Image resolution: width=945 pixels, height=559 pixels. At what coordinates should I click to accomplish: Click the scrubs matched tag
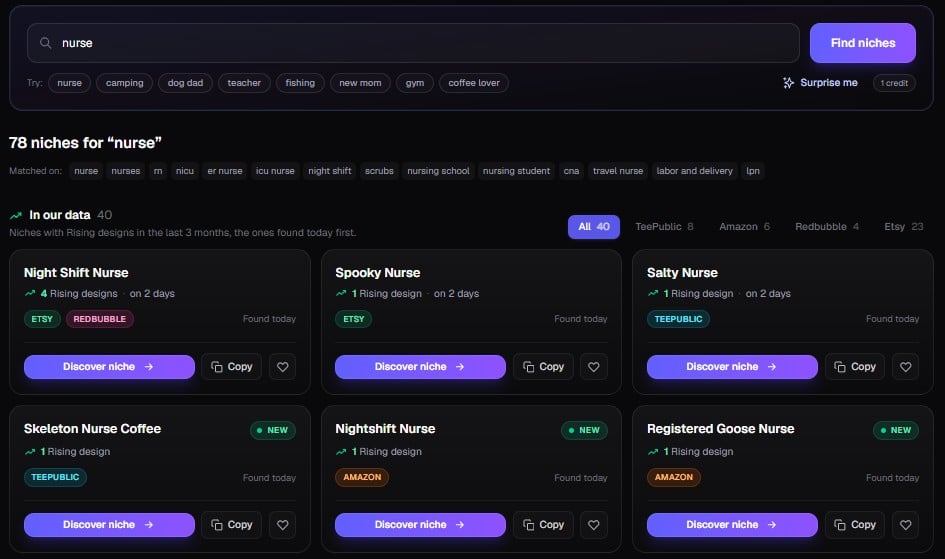click(x=379, y=171)
